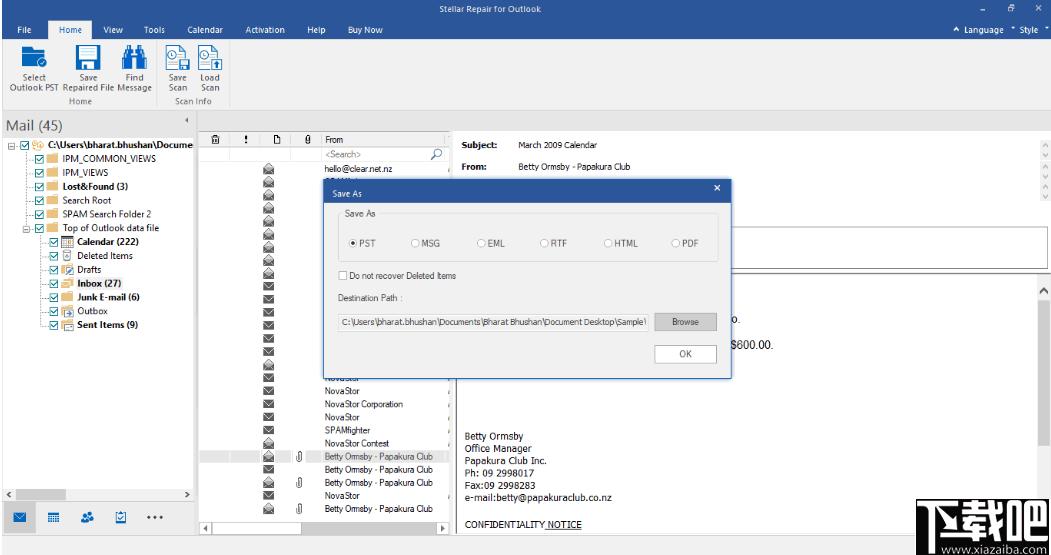Image resolution: width=1051 pixels, height=555 pixels.
Task: Switch to Mail view icon
Action: tap(19, 517)
